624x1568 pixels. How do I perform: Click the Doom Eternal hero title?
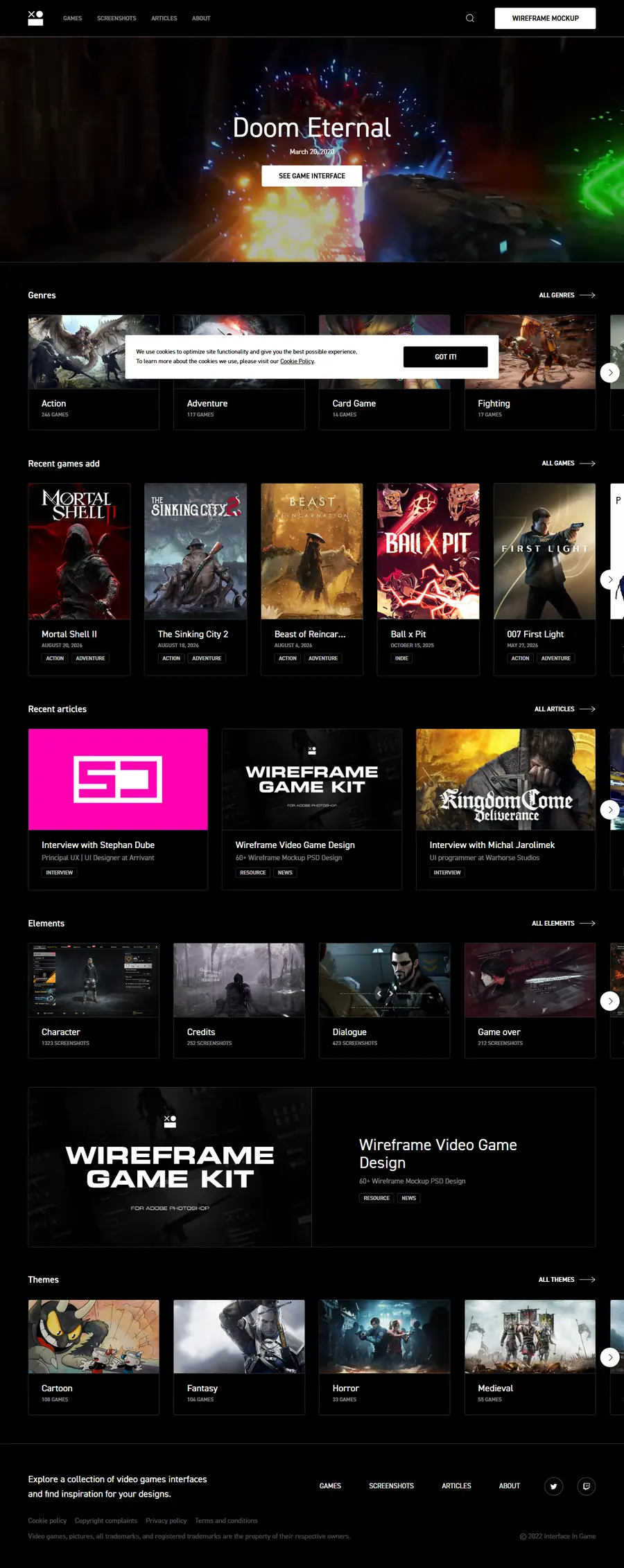[x=312, y=127]
